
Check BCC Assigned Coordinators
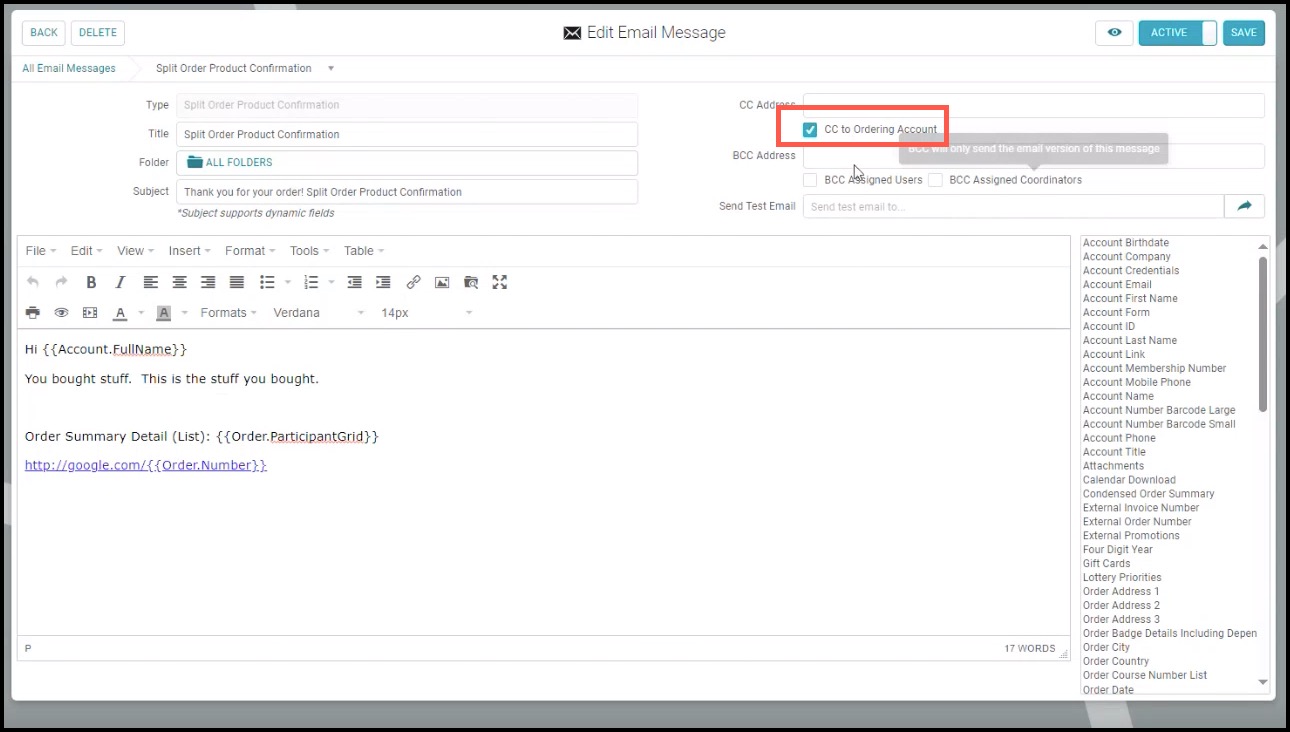click(935, 180)
